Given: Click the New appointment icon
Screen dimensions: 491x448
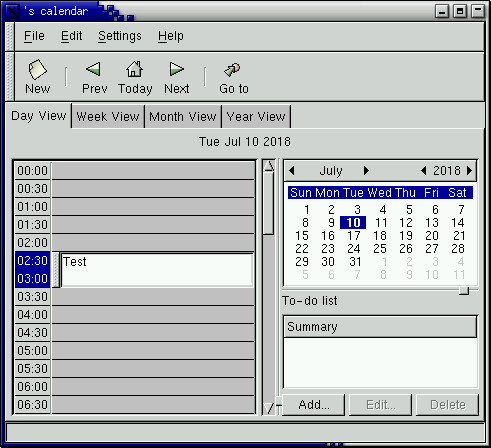Looking at the screenshot, I should pyautogui.click(x=37, y=70).
